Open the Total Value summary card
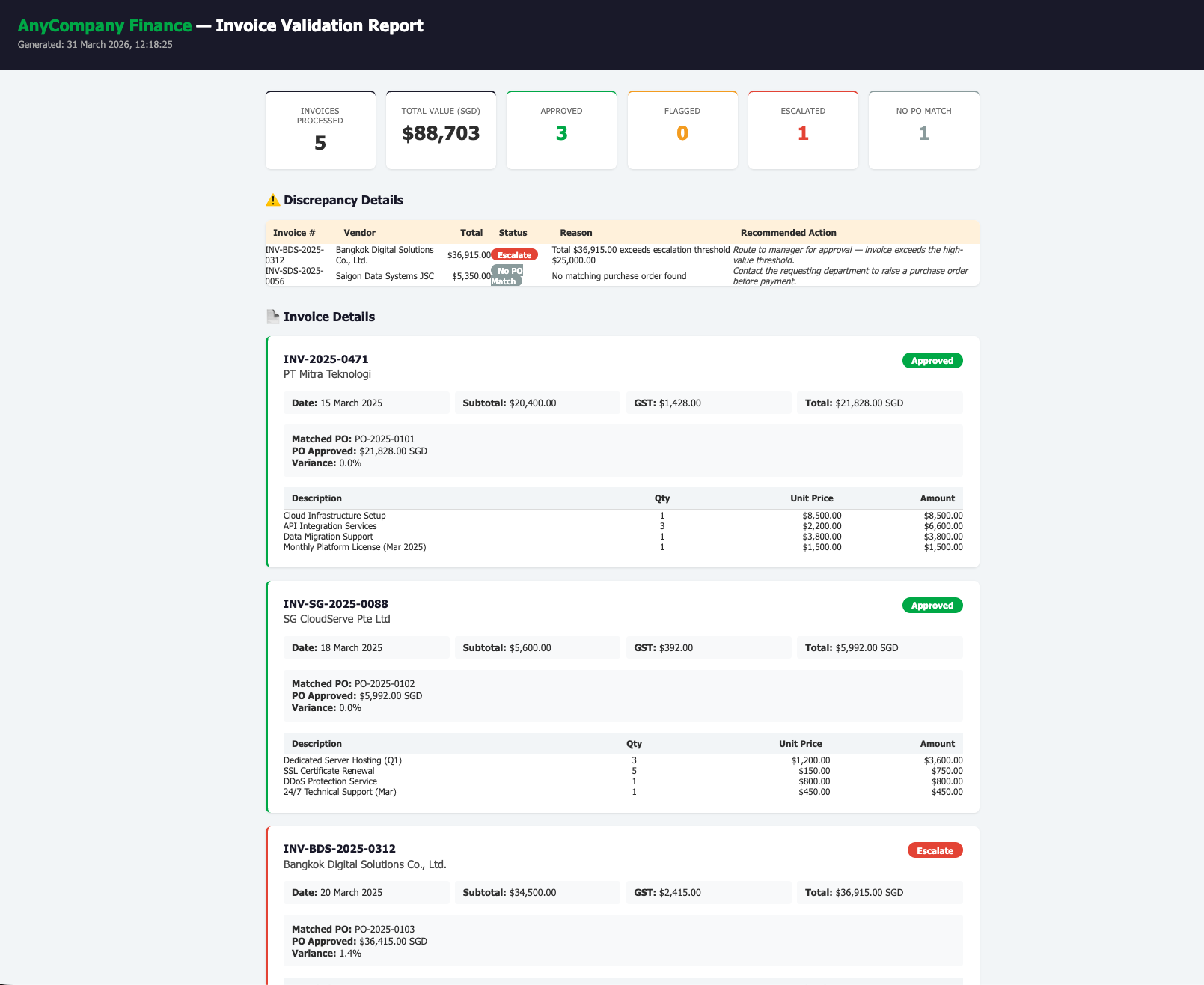The height and width of the screenshot is (985, 1204). coord(441,129)
